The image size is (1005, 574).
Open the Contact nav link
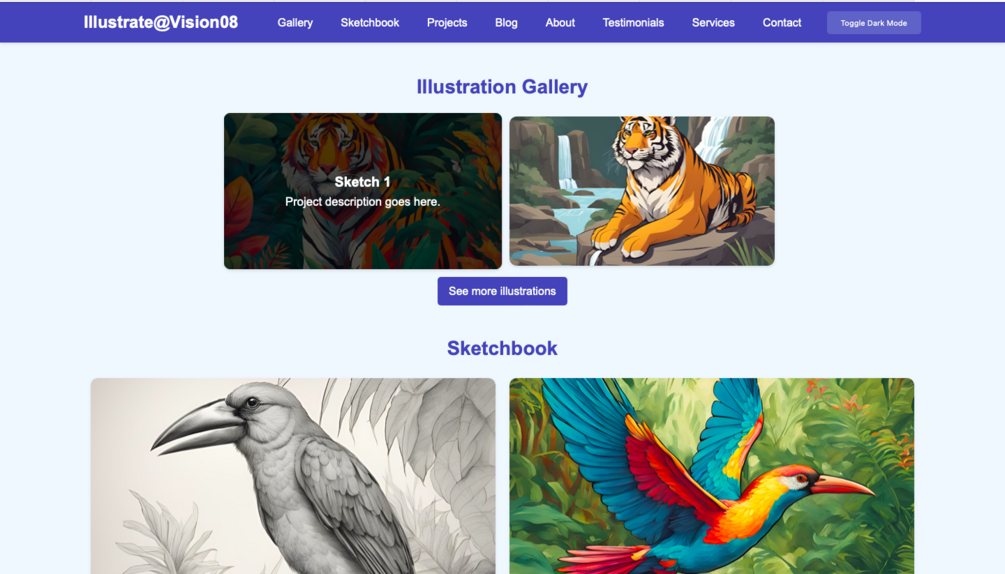pos(781,22)
